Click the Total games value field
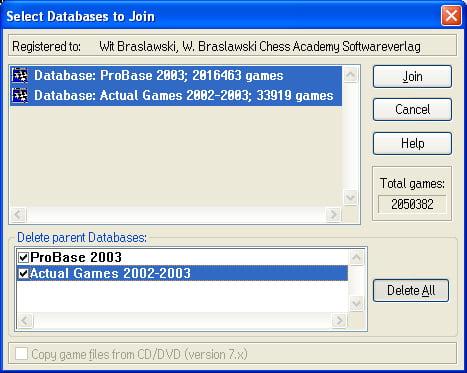The height and width of the screenshot is (373, 467). pyautogui.click(x=412, y=204)
